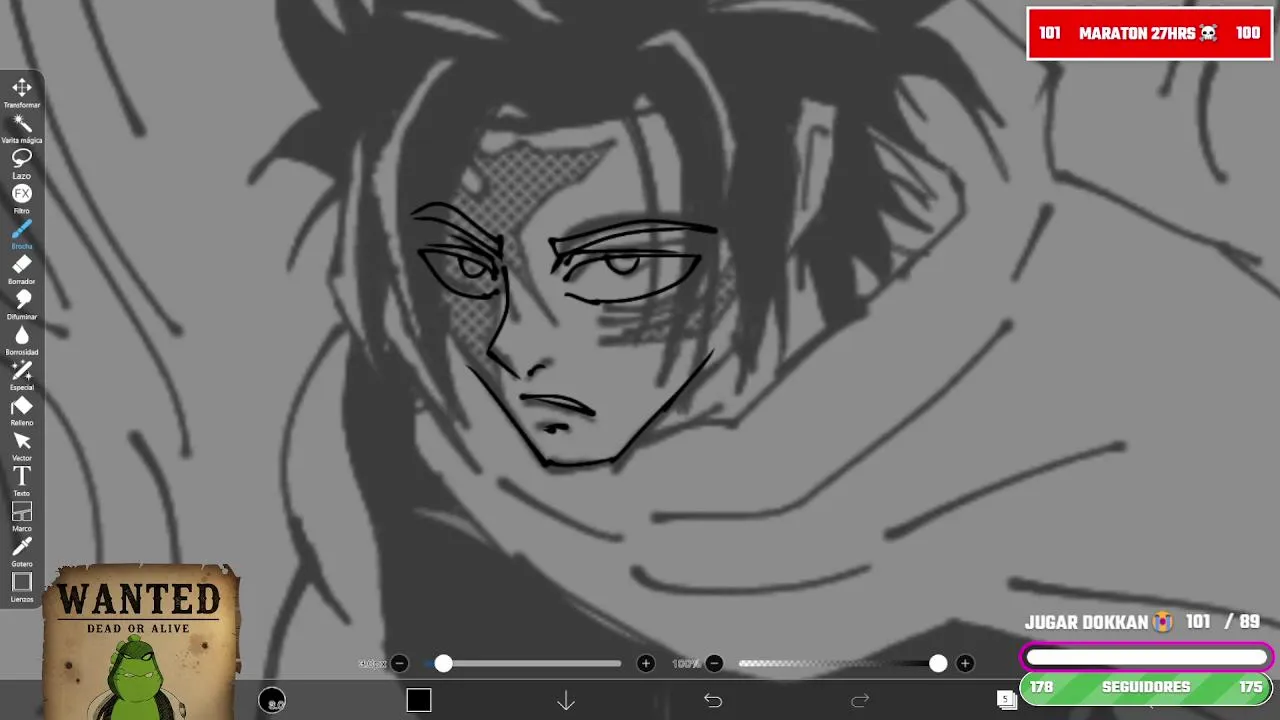
Task: Increase brush opacity with plus button
Action: 965,663
